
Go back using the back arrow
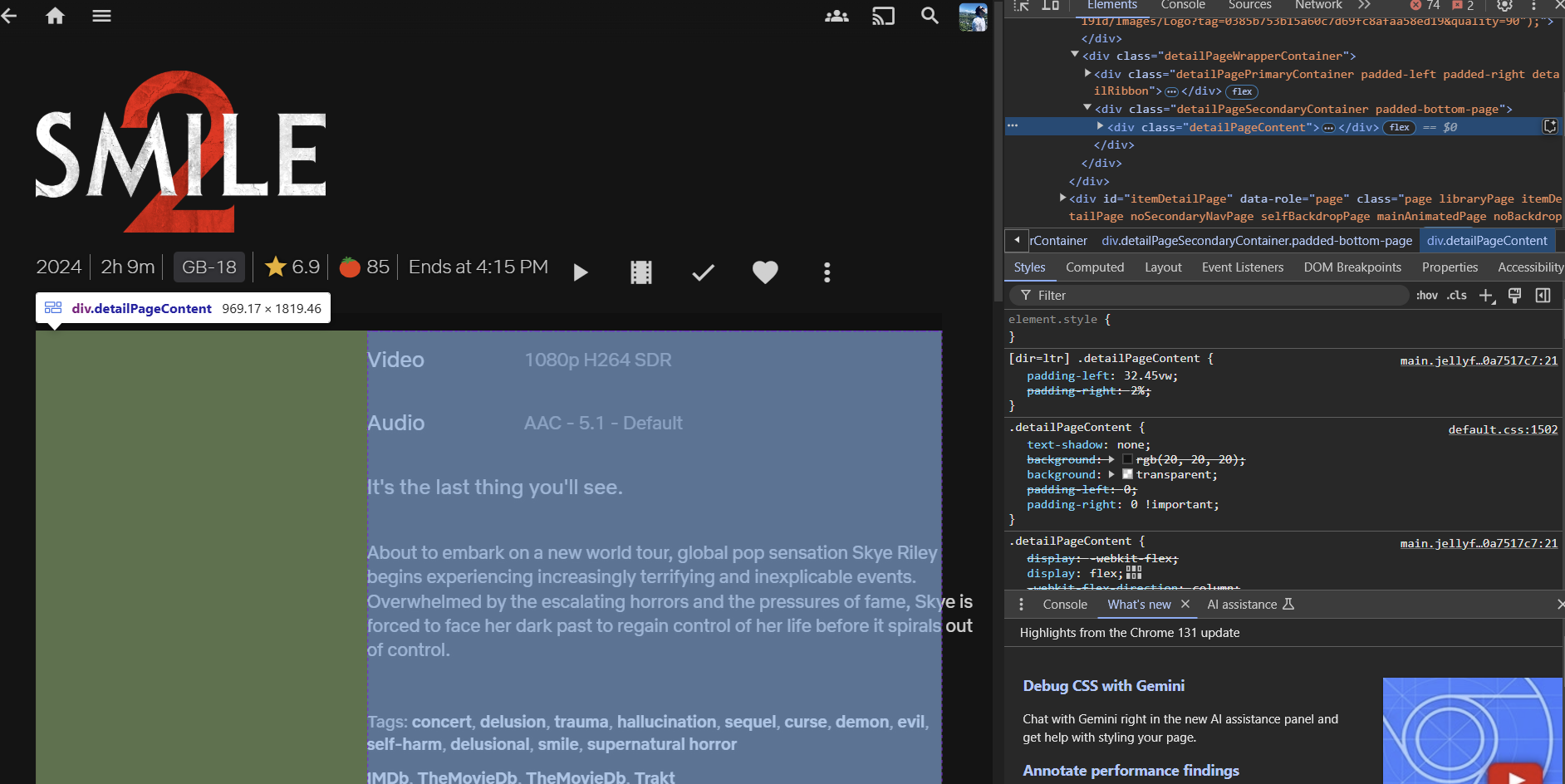(x=9, y=16)
